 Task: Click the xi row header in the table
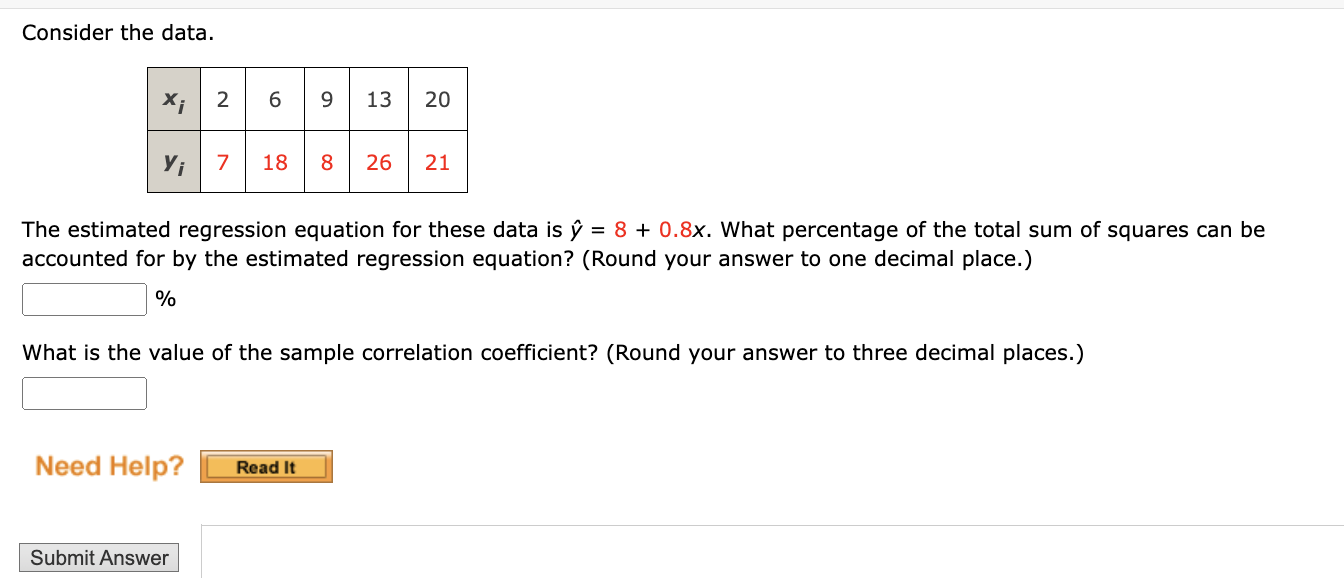pos(173,99)
